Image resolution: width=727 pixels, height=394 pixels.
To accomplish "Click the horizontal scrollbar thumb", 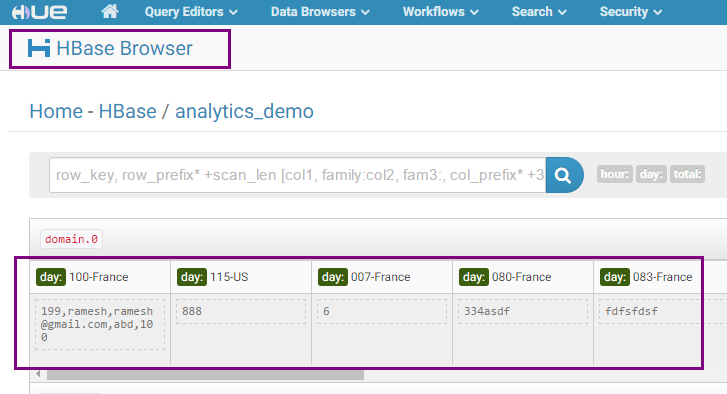I will [x=205, y=374].
